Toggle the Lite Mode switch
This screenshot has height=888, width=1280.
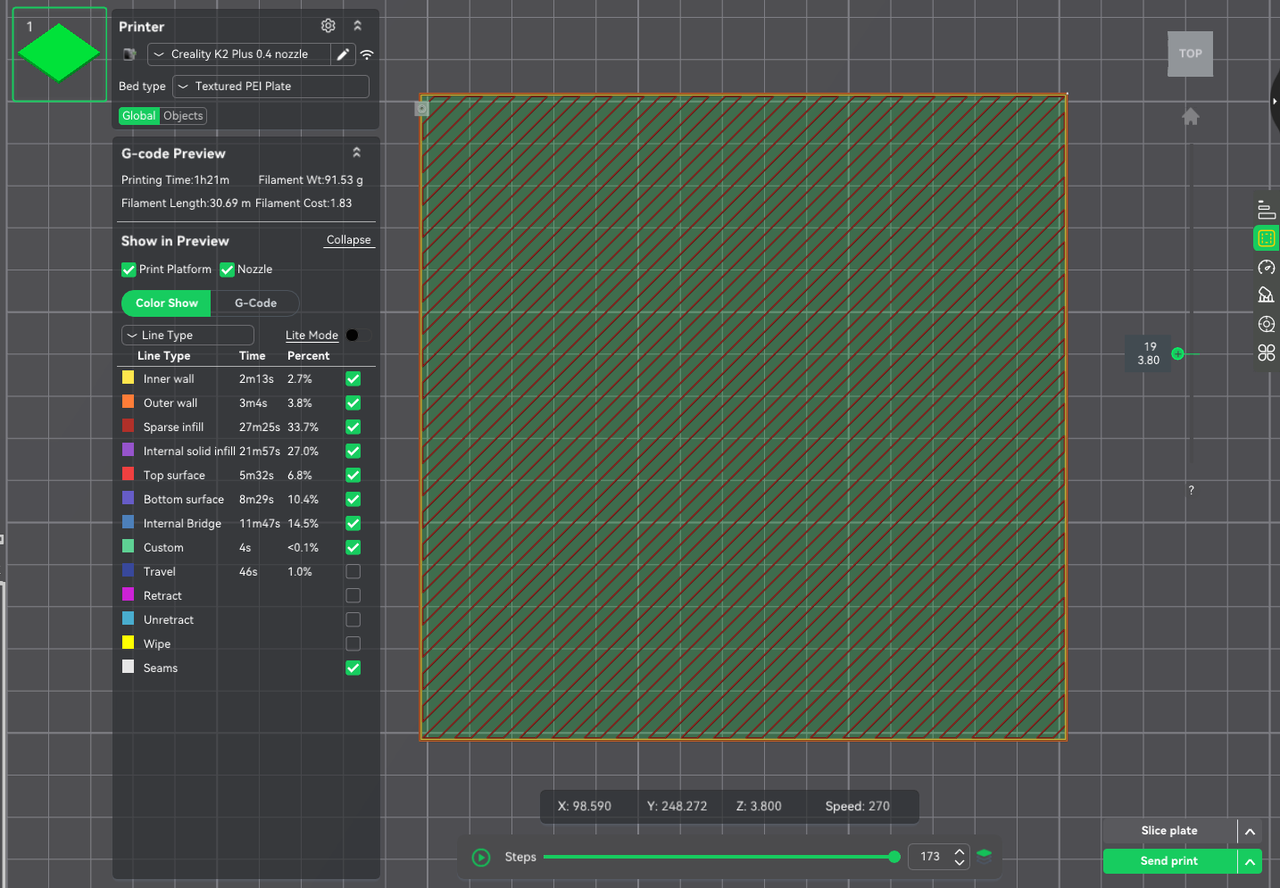tap(357, 335)
